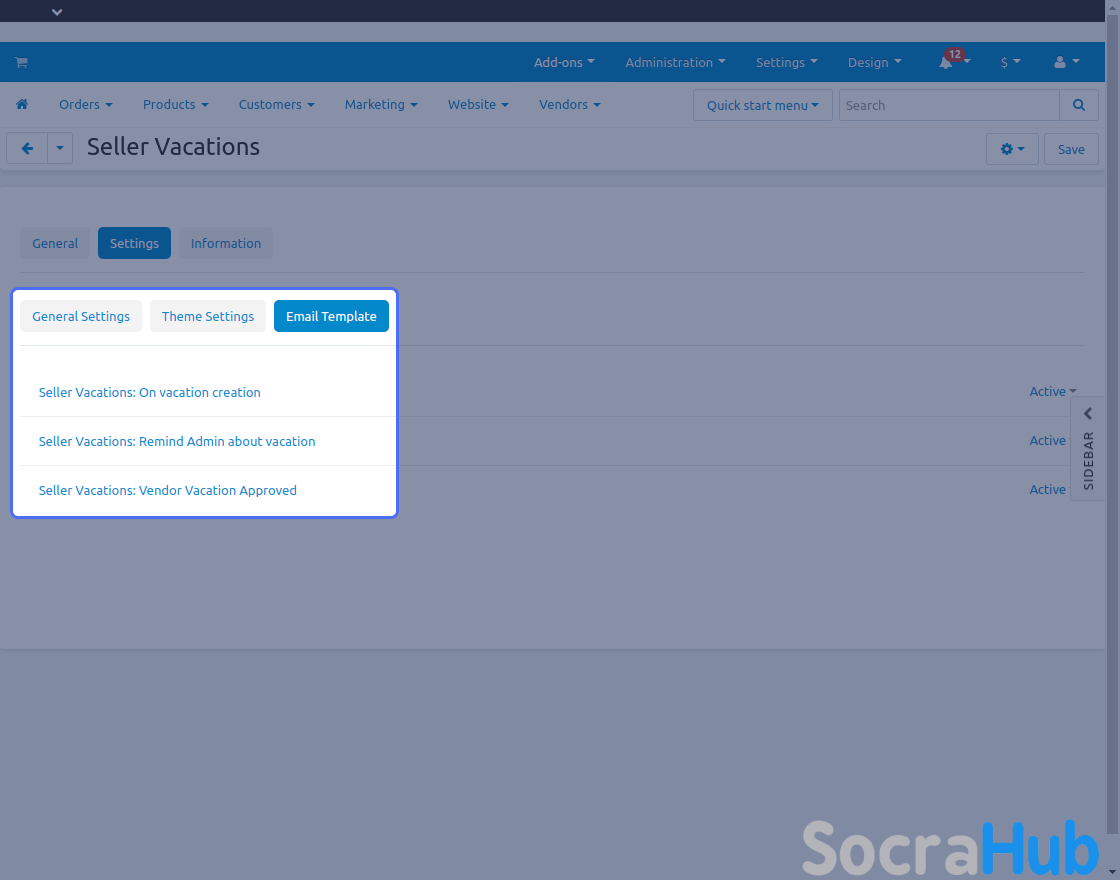
Task: Collapse the sidebar chevron
Action: (x=1088, y=414)
